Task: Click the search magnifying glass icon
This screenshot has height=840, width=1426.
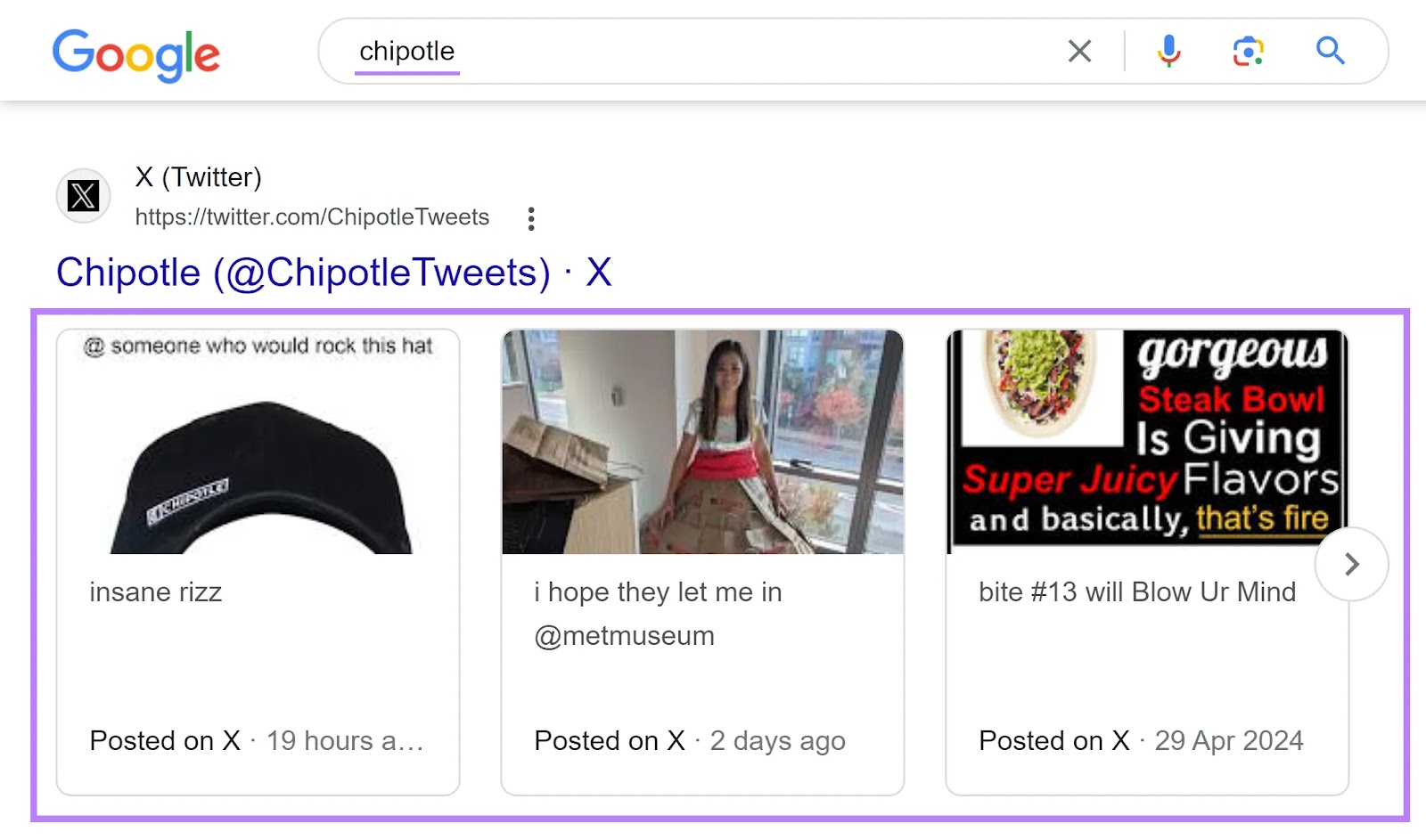Action: click(x=1330, y=51)
